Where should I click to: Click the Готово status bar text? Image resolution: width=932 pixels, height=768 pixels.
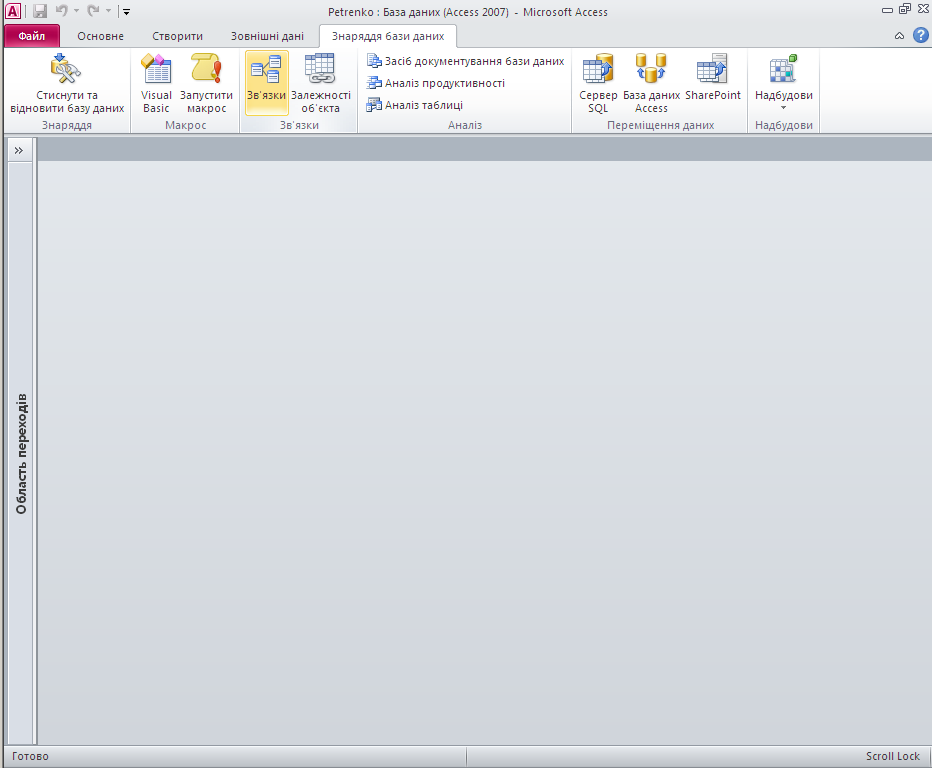pos(30,756)
